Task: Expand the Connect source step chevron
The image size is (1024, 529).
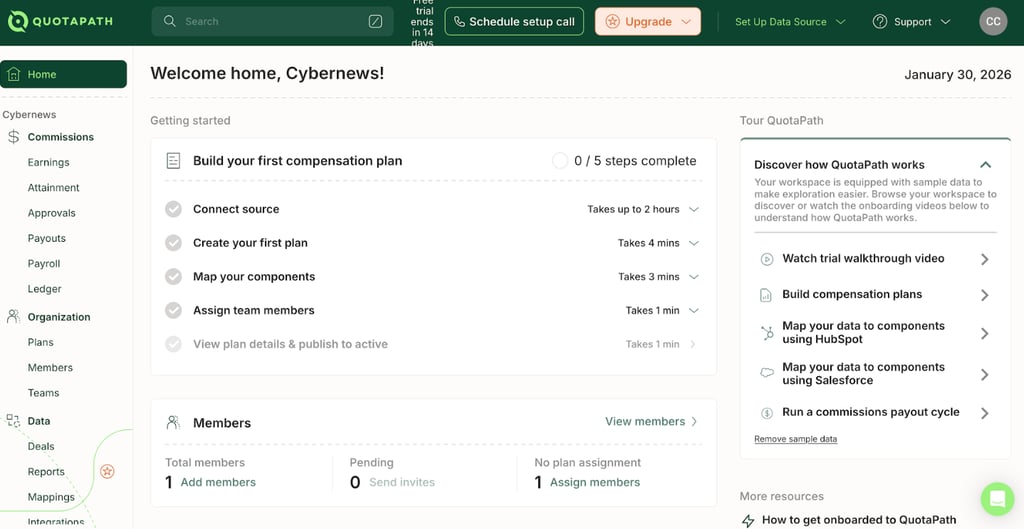Action: pos(694,210)
